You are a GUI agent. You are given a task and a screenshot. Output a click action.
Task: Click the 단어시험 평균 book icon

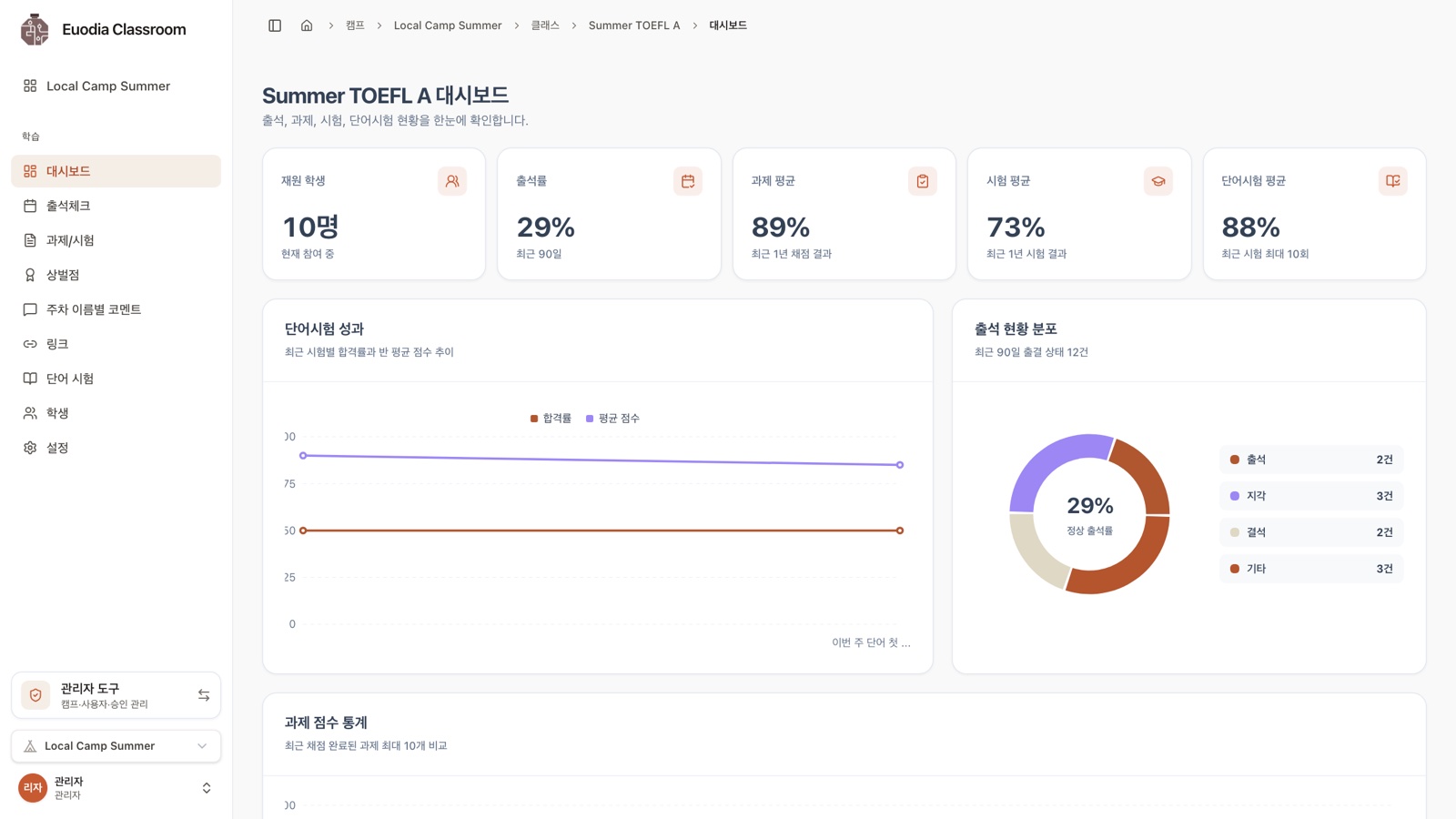click(1393, 181)
